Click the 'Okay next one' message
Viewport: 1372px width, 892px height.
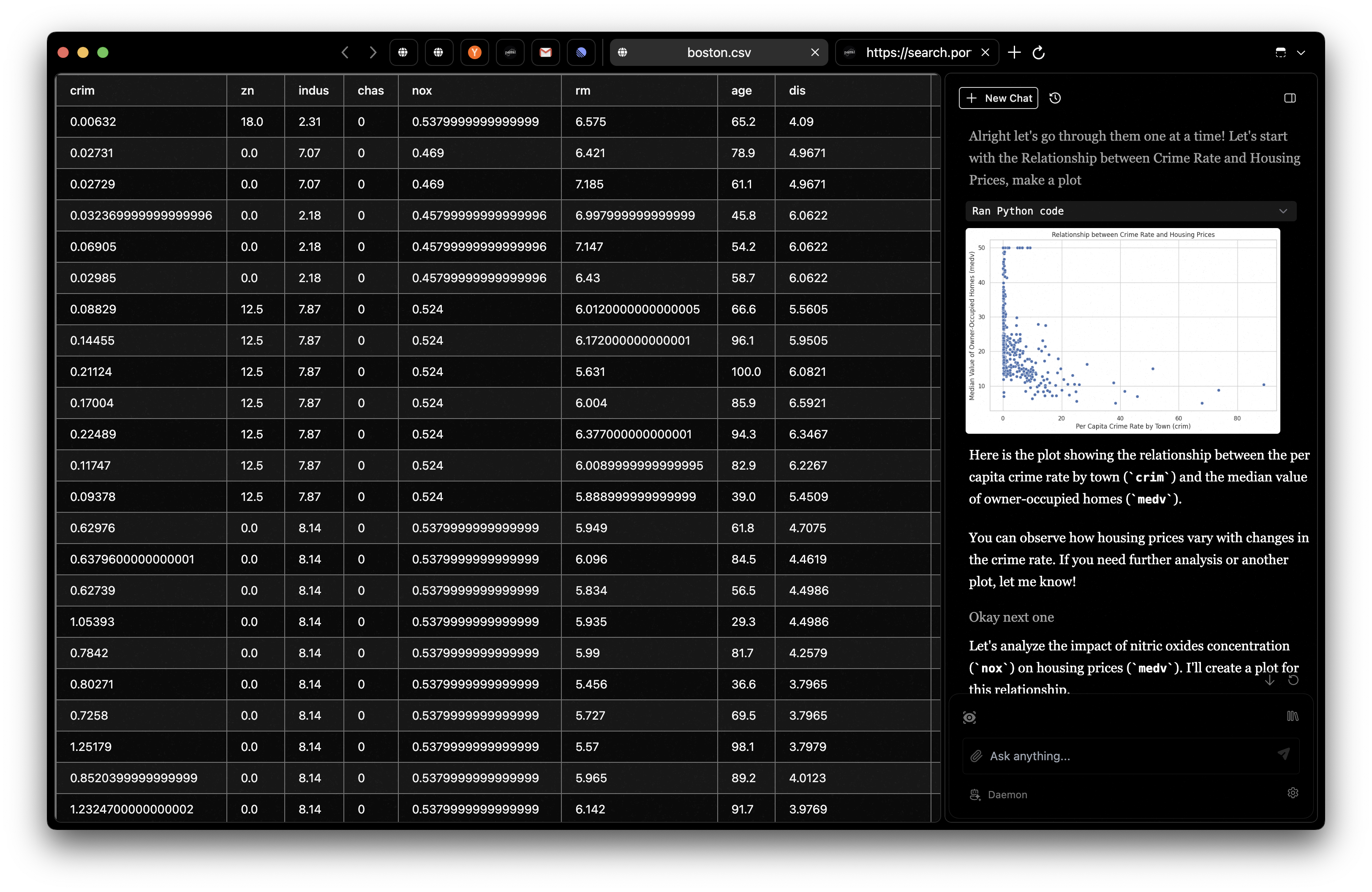point(1011,617)
